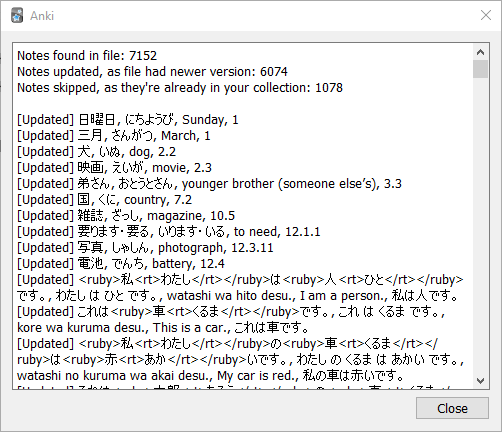Click the scrollbar up arrow

(480, 52)
